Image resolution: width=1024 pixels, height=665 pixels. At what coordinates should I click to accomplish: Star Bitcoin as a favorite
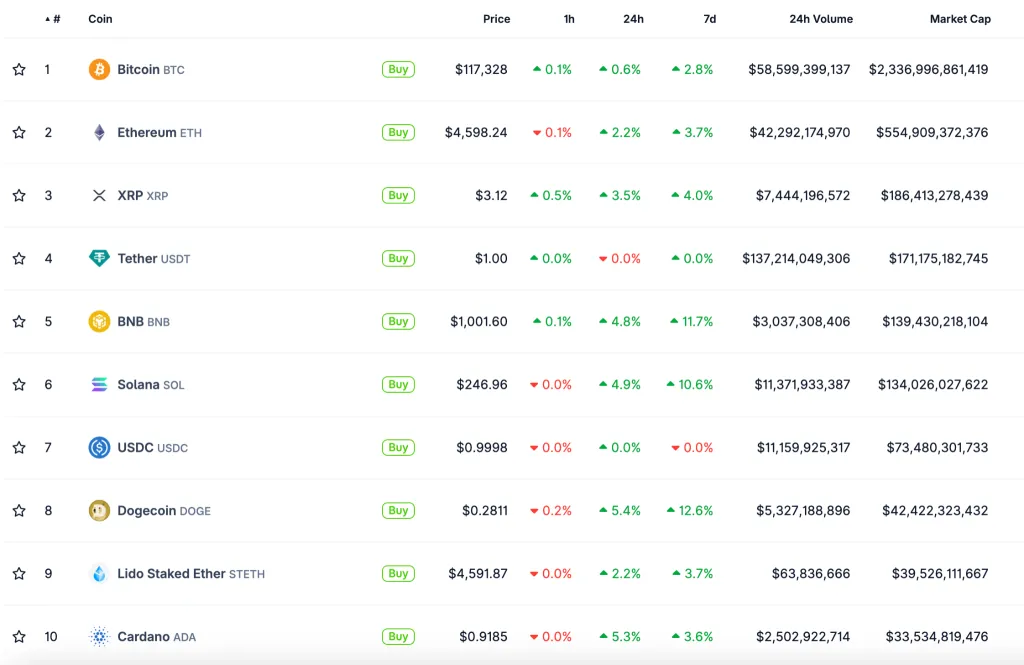[19, 70]
